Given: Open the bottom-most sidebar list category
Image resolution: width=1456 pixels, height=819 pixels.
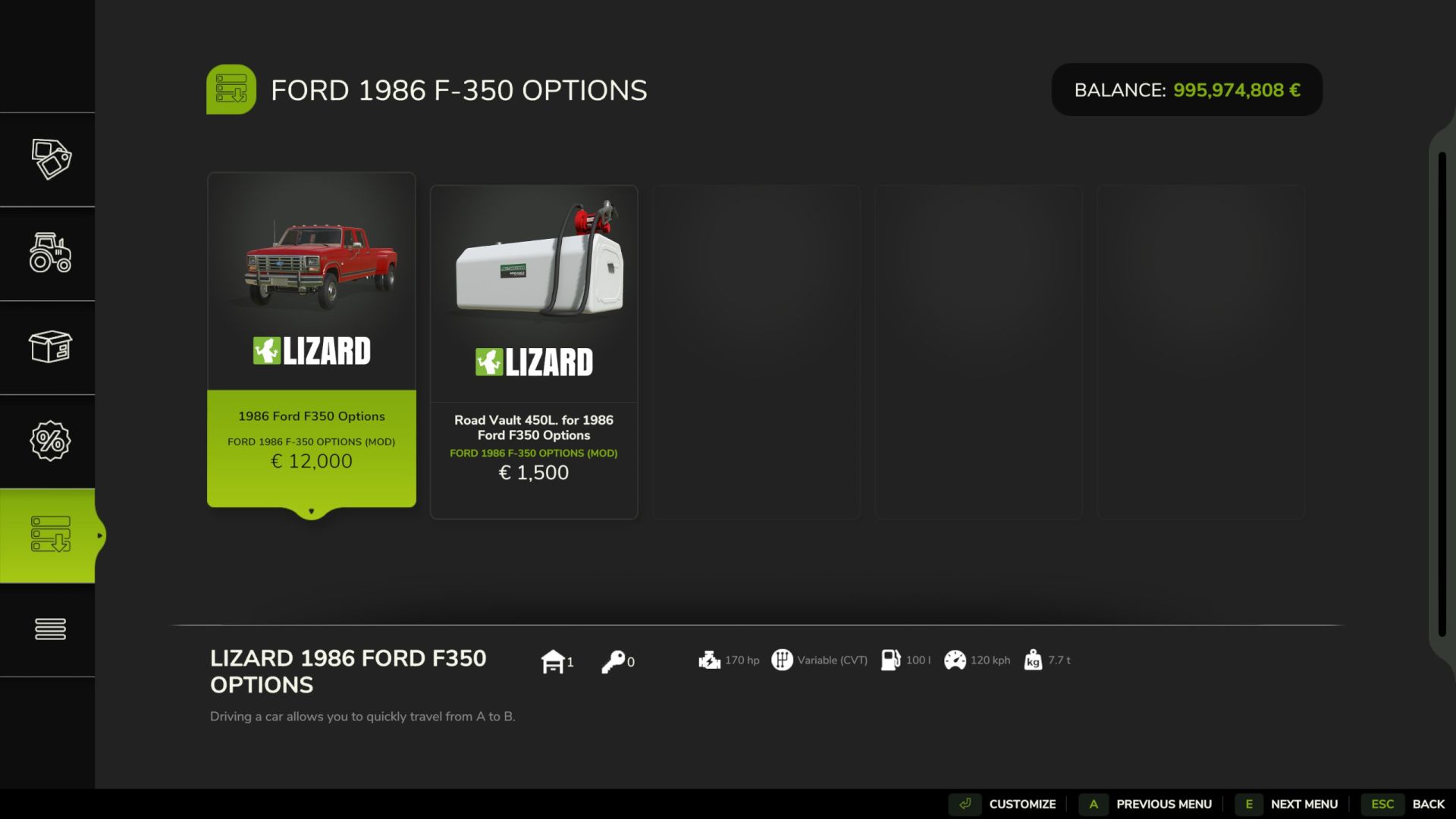Looking at the screenshot, I should click(49, 629).
